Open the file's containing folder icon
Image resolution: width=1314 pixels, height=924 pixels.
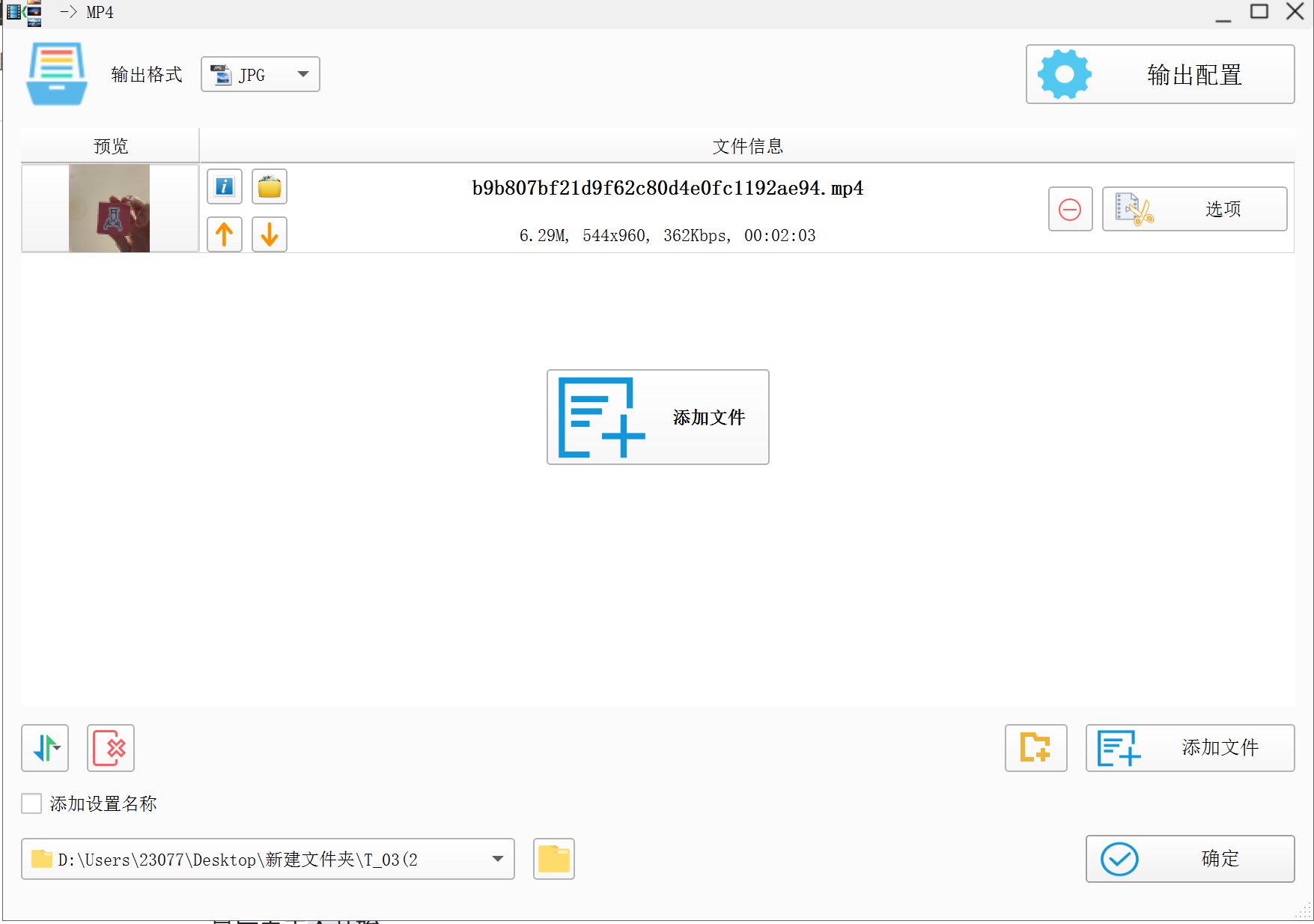pyautogui.click(x=270, y=186)
